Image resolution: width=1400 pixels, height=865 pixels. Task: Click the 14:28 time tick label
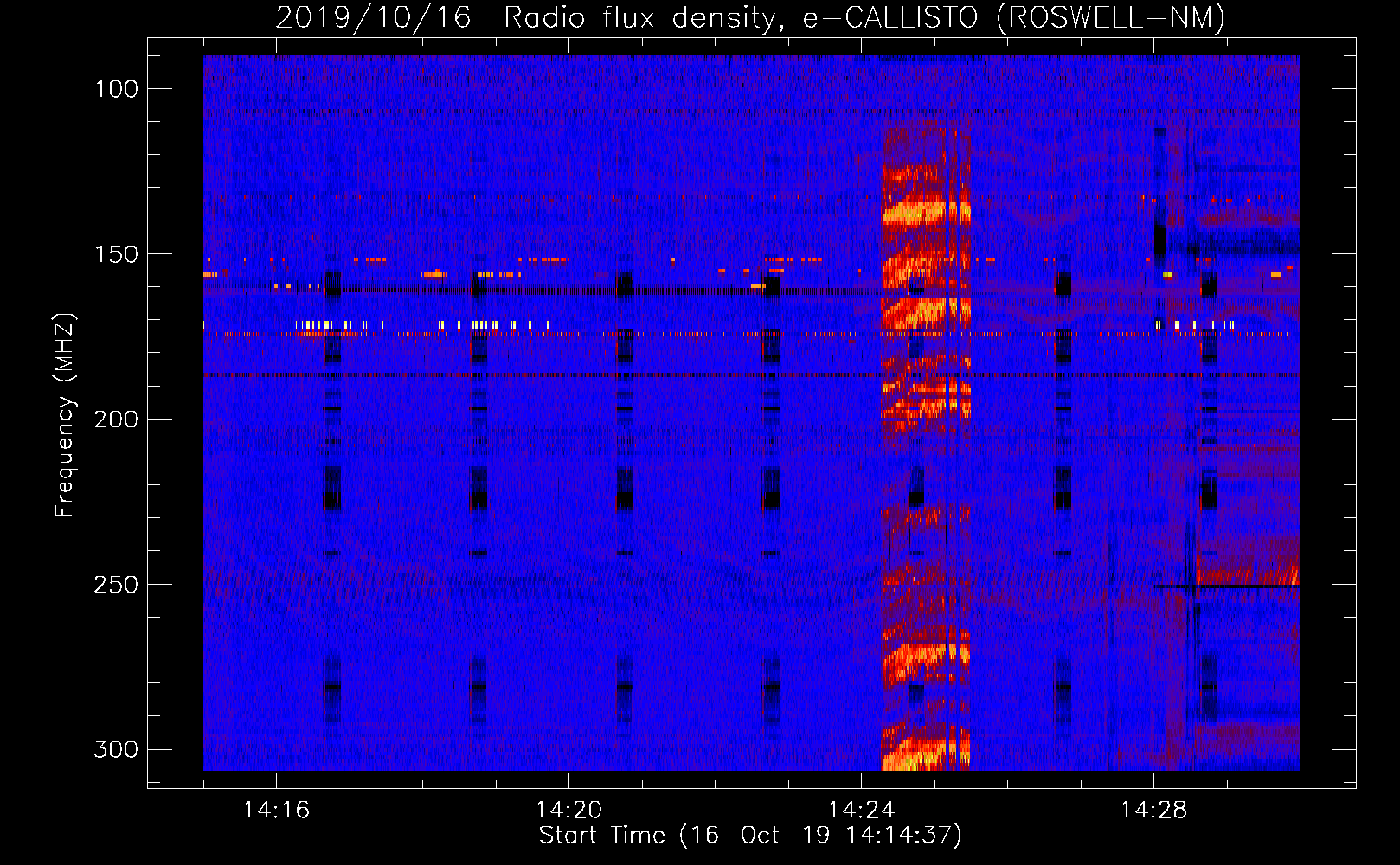pyautogui.click(x=1153, y=810)
